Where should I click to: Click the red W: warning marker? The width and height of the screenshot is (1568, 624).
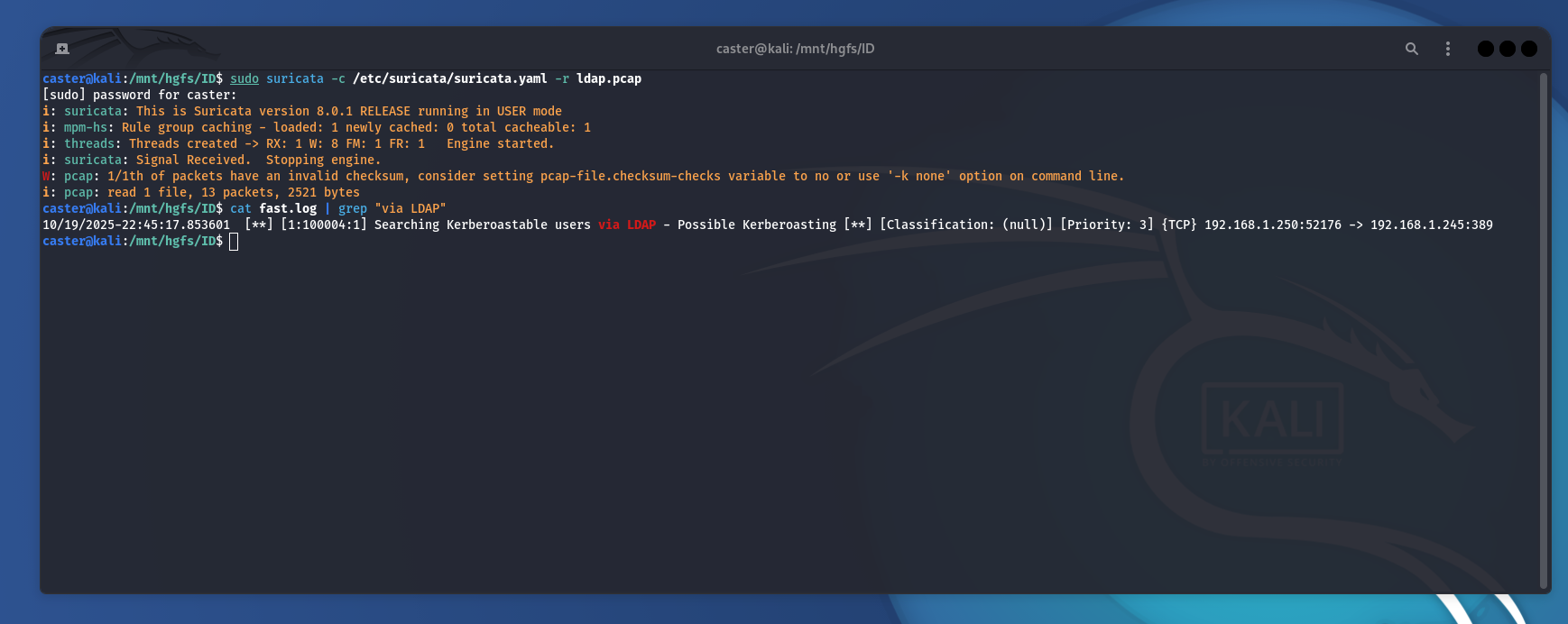46,176
